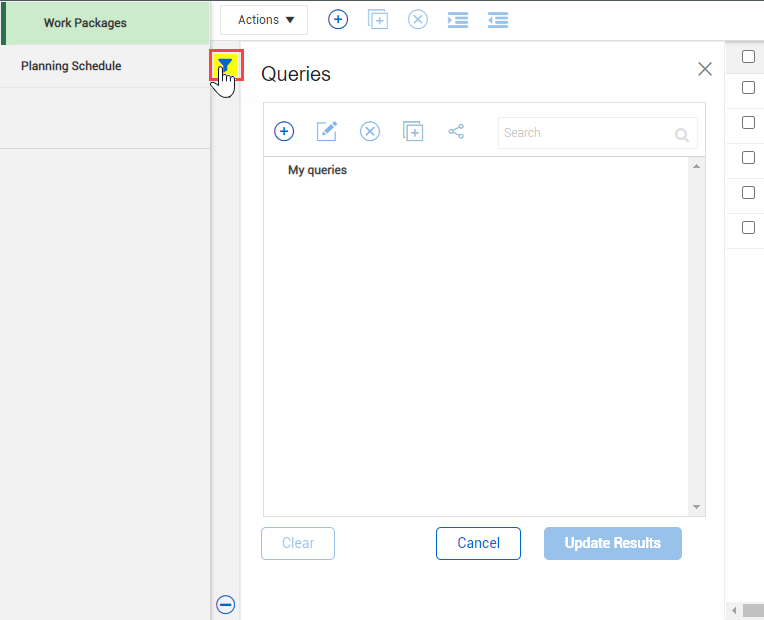Open the Planning Schedule tab

[x=71, y=66]
